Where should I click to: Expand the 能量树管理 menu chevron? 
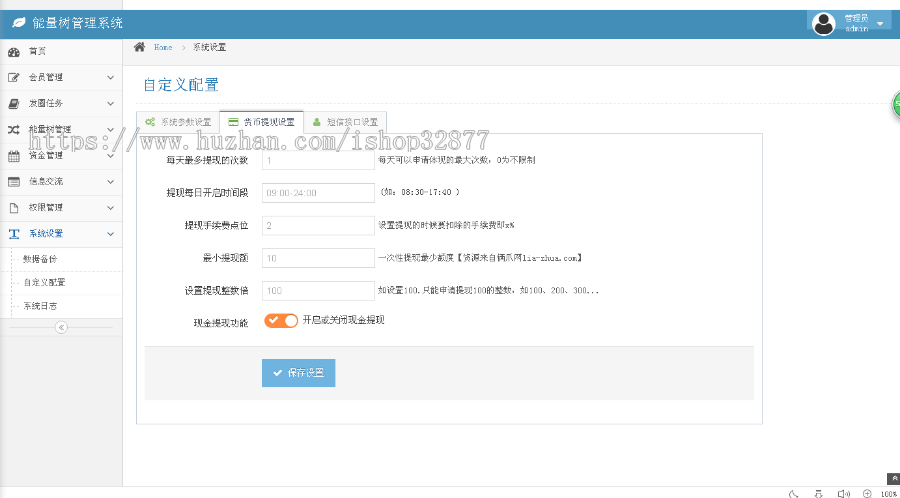coord(111,130)
